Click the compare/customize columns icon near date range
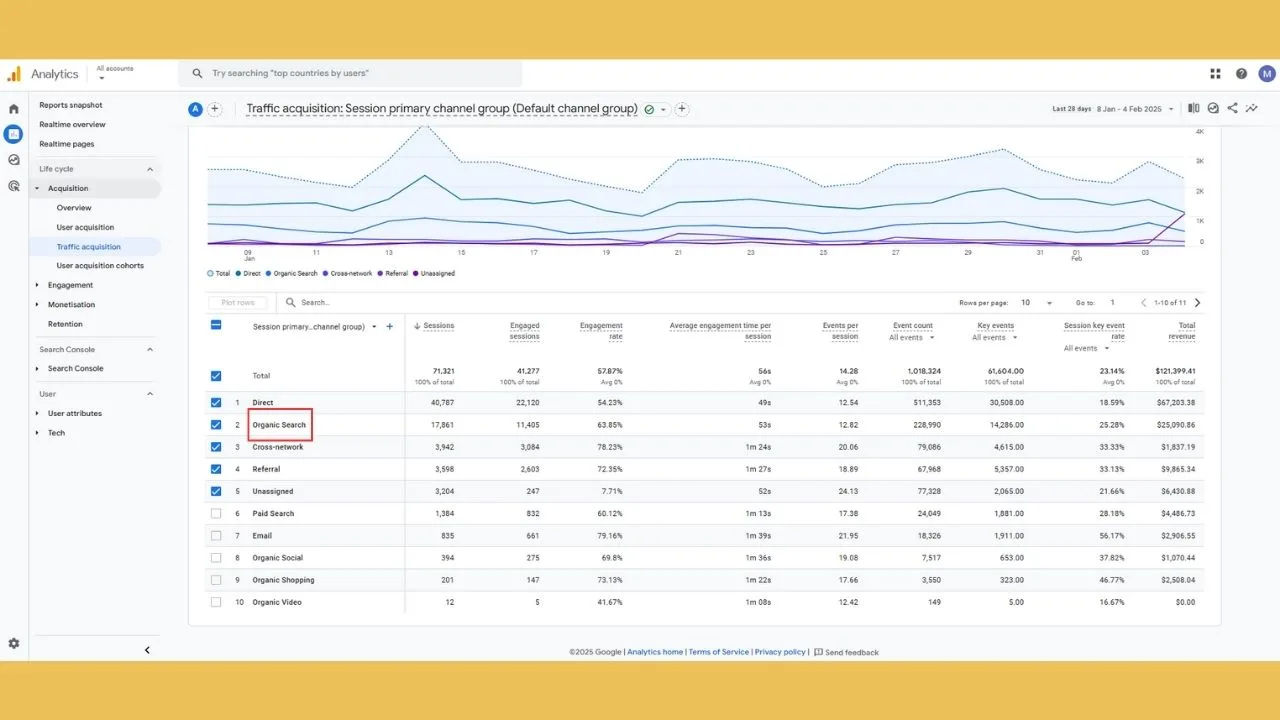The width and height of the screenshot is (1280, 720). pyautogui.click(x=1194, y=108)
